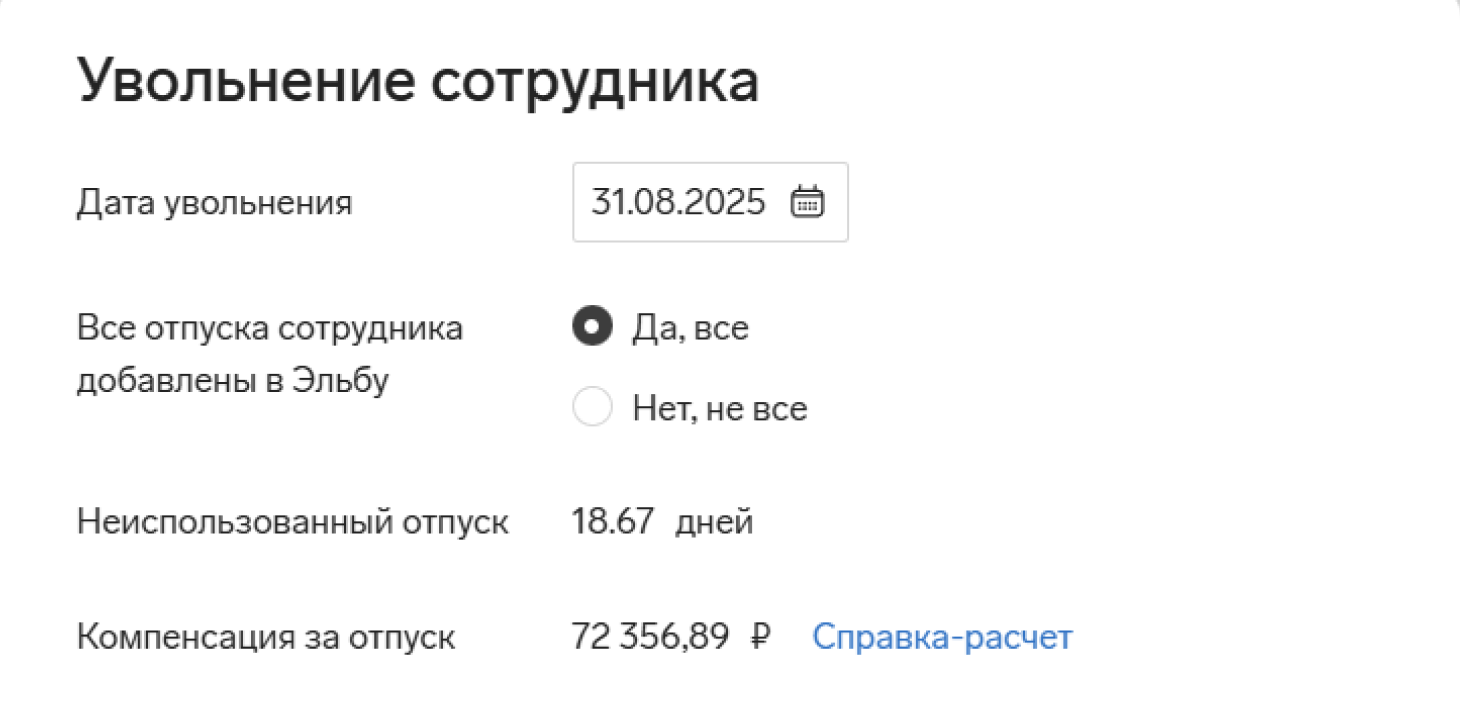
Task: Click the "Дата увольнения" field label
Action: [x=214, y=203]
